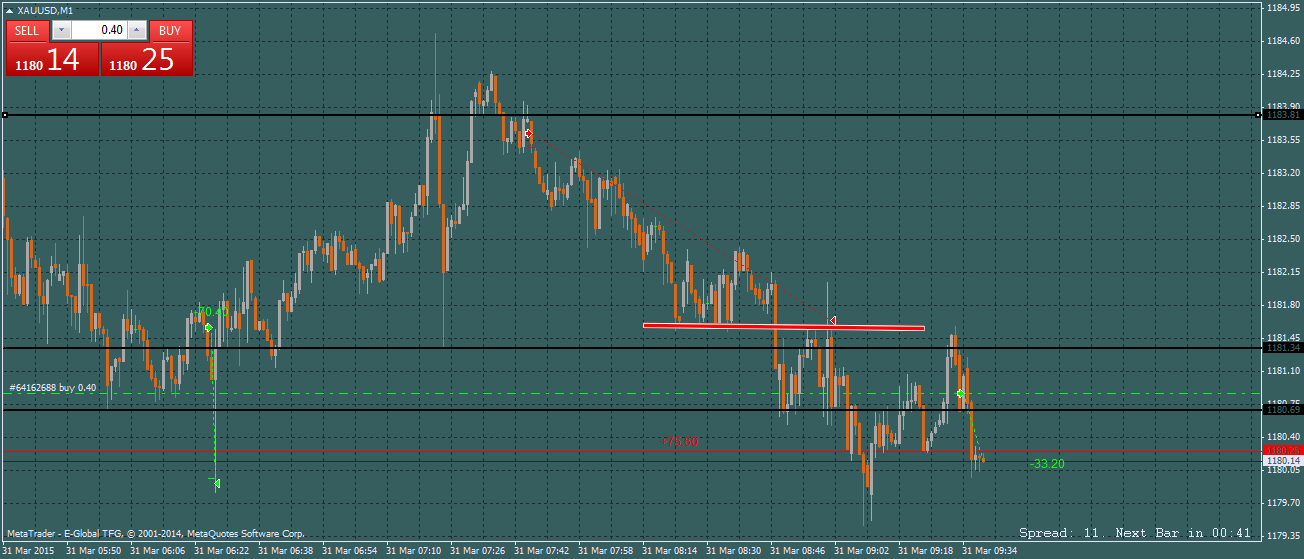Click the 31 Mar 07:26 time axis label
The image size is (1304, 559).
(479, 550)
